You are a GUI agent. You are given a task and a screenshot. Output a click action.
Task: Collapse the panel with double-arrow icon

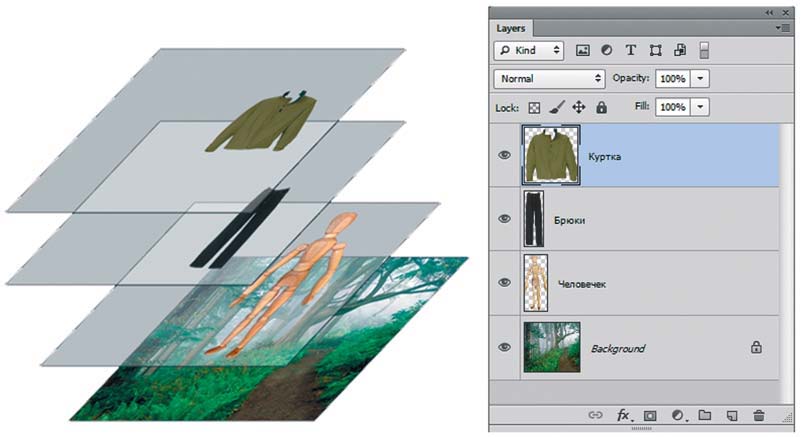coord(770,12)
